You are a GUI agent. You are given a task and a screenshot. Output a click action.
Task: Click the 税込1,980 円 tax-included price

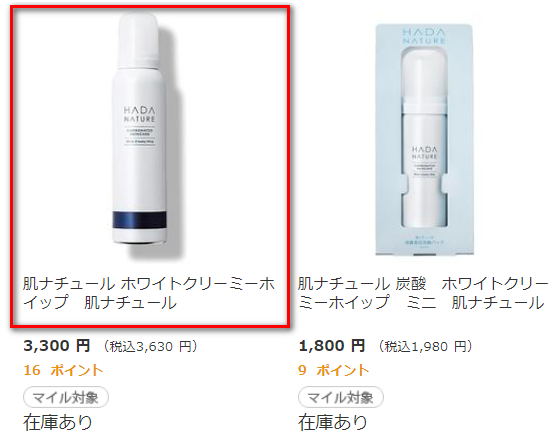tap(425, 346)
